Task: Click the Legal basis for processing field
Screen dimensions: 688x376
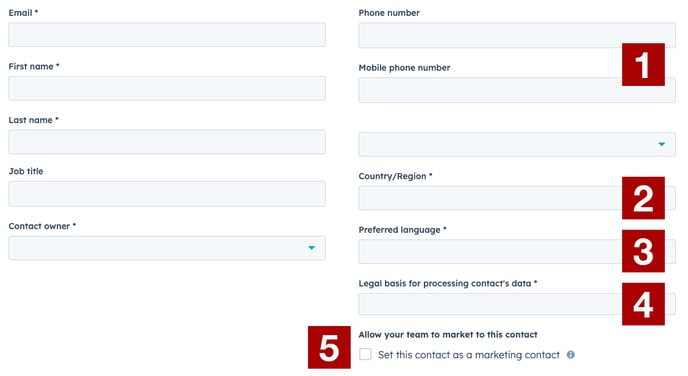Action: point(517,304)
